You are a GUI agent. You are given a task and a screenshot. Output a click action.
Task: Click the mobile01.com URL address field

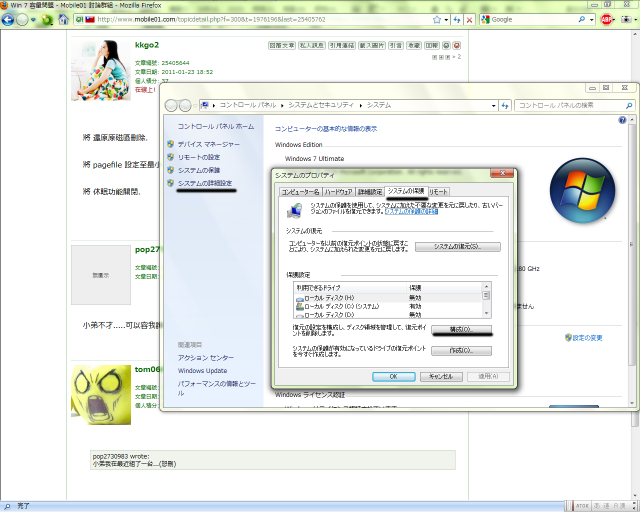pos(261,19)
